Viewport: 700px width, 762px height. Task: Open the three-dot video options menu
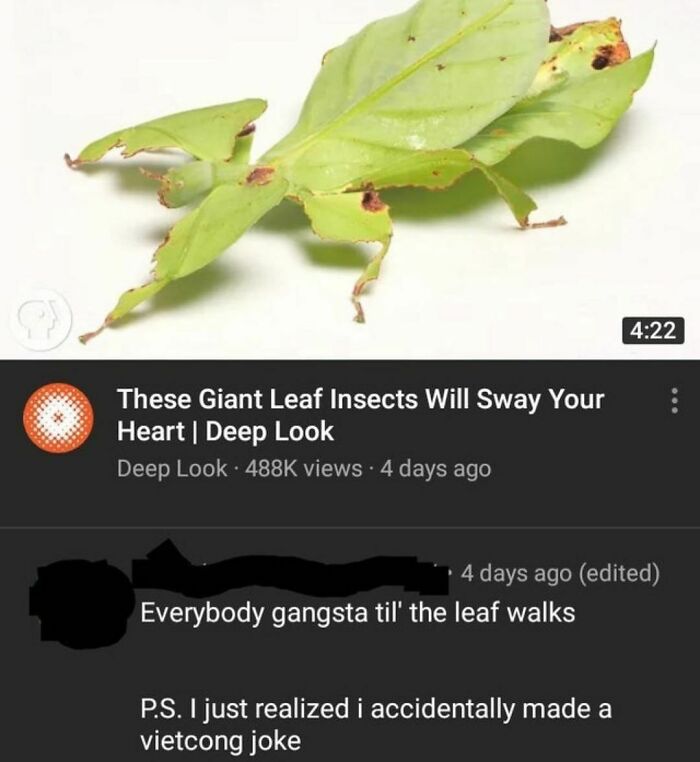click(674, 400)
